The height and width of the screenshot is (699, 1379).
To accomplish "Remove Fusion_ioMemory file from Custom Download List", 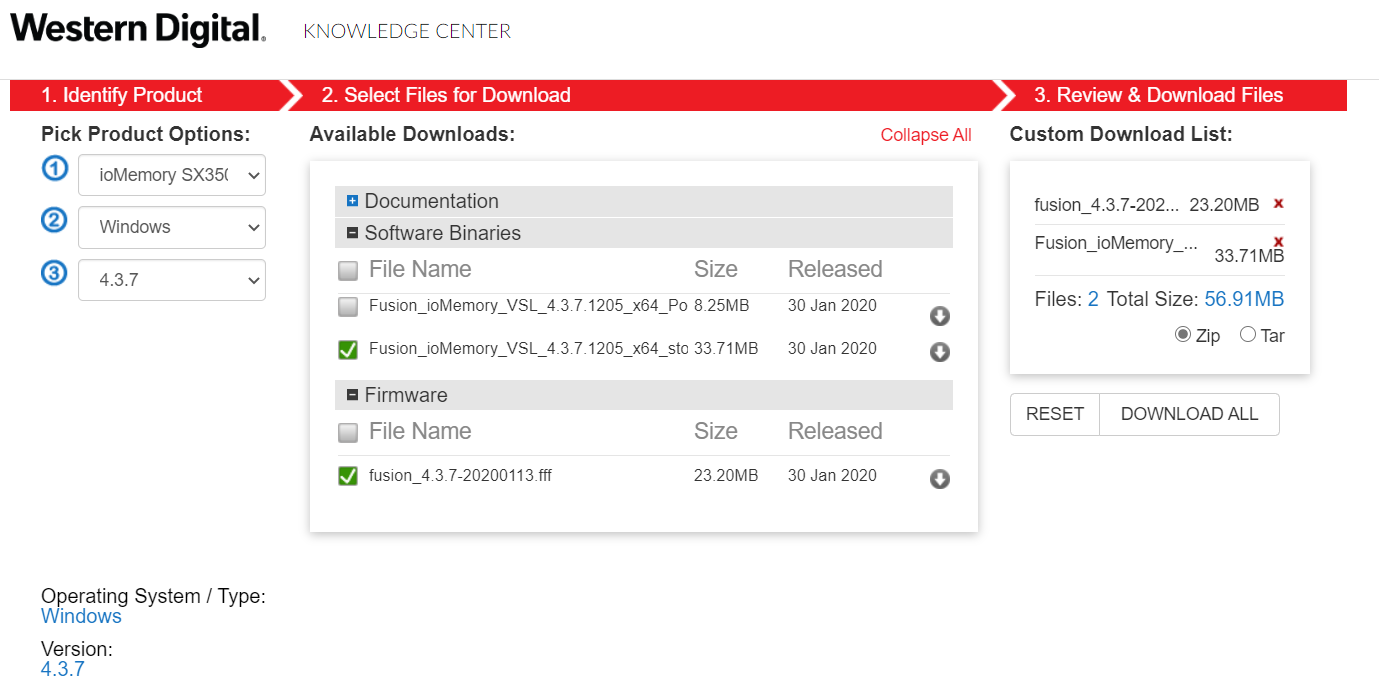I will (x=1278, y=242).
